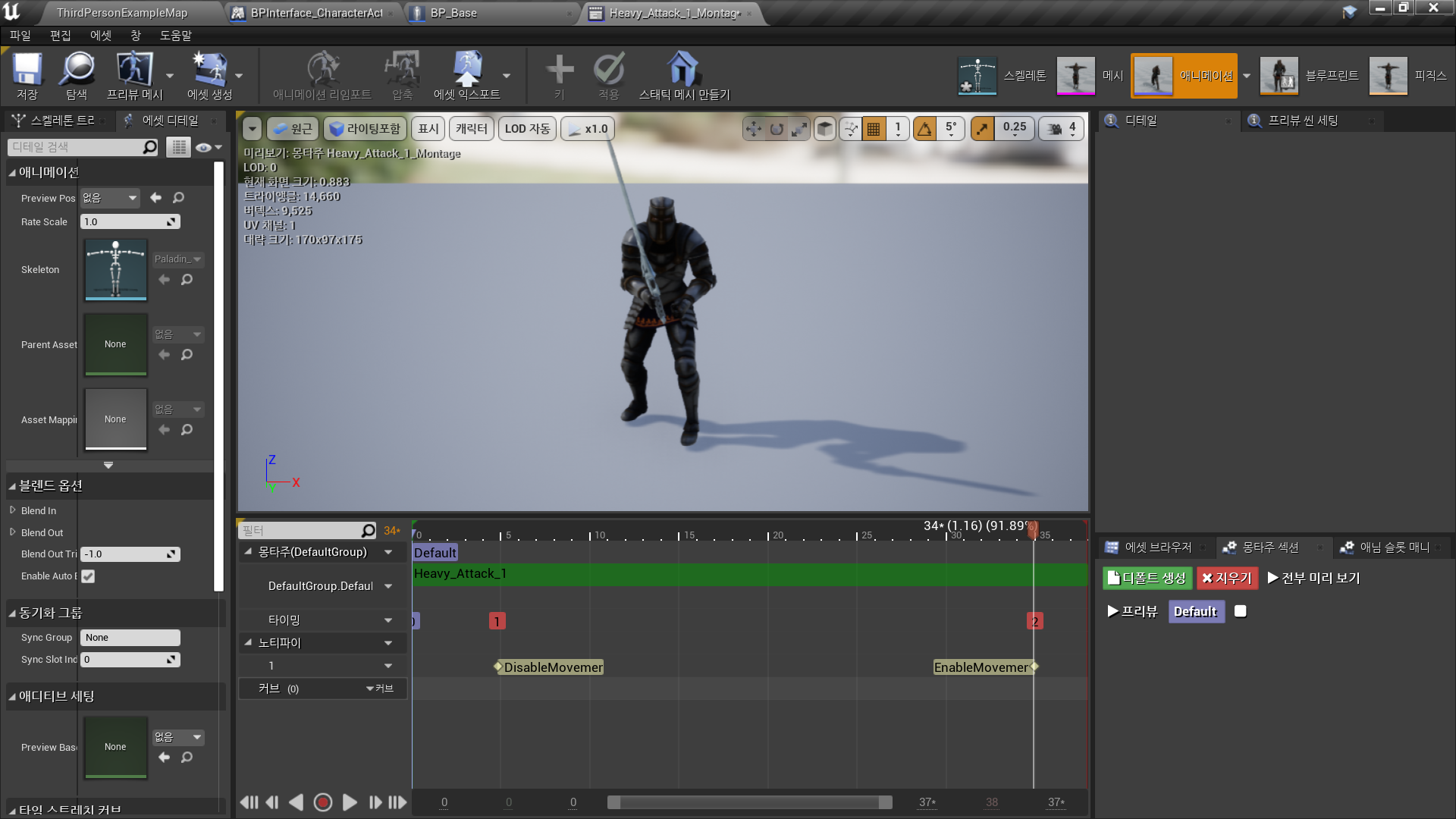Screen dimensions: 1456x819
Task: Expand the Blend In property
Action: coord(13,510)
